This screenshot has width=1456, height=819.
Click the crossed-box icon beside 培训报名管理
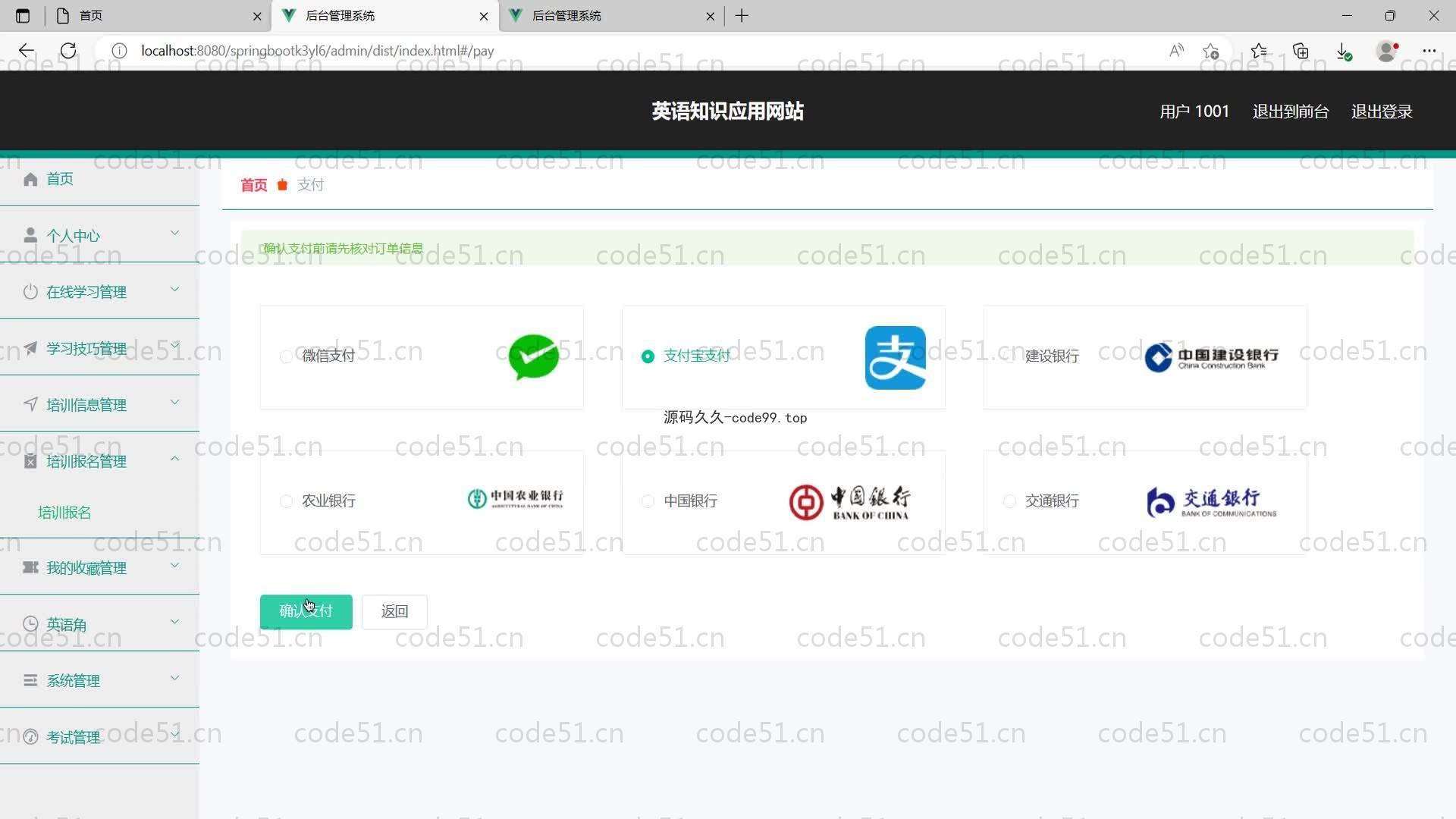(30, 461)
